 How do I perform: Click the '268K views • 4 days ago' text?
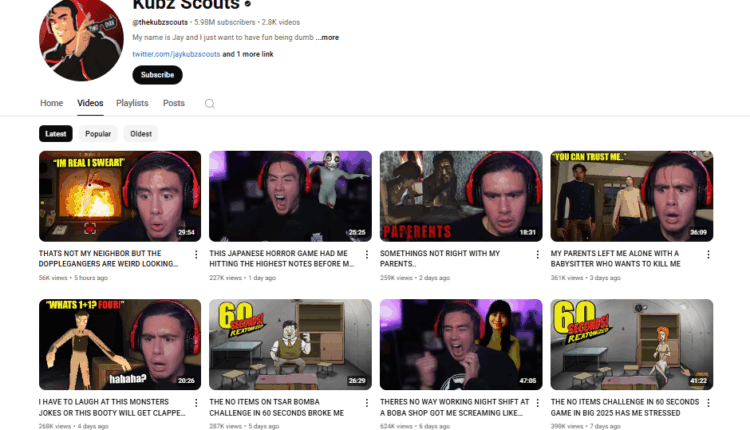[74, 426]
